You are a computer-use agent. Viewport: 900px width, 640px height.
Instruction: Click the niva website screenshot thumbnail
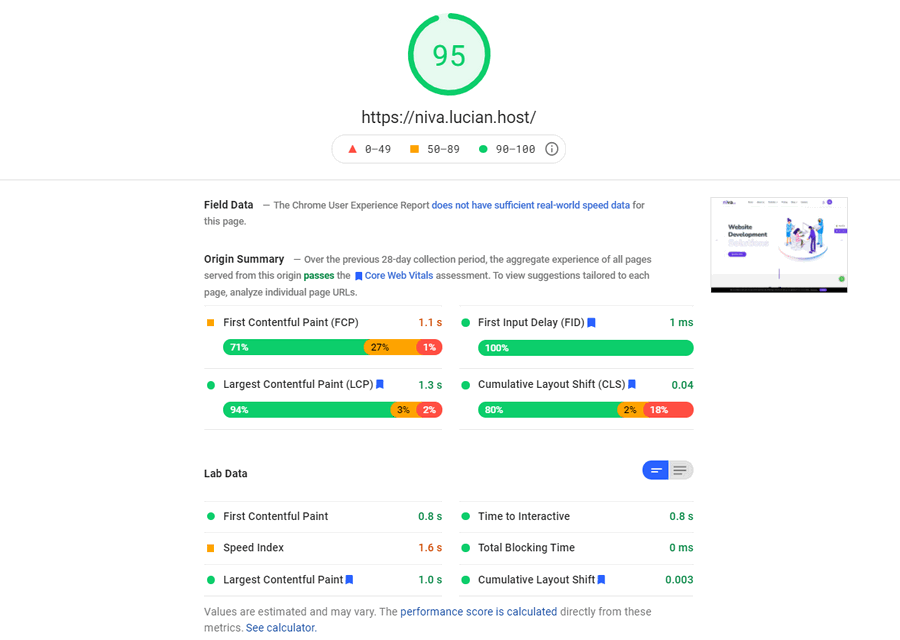[x=778, y=245]
